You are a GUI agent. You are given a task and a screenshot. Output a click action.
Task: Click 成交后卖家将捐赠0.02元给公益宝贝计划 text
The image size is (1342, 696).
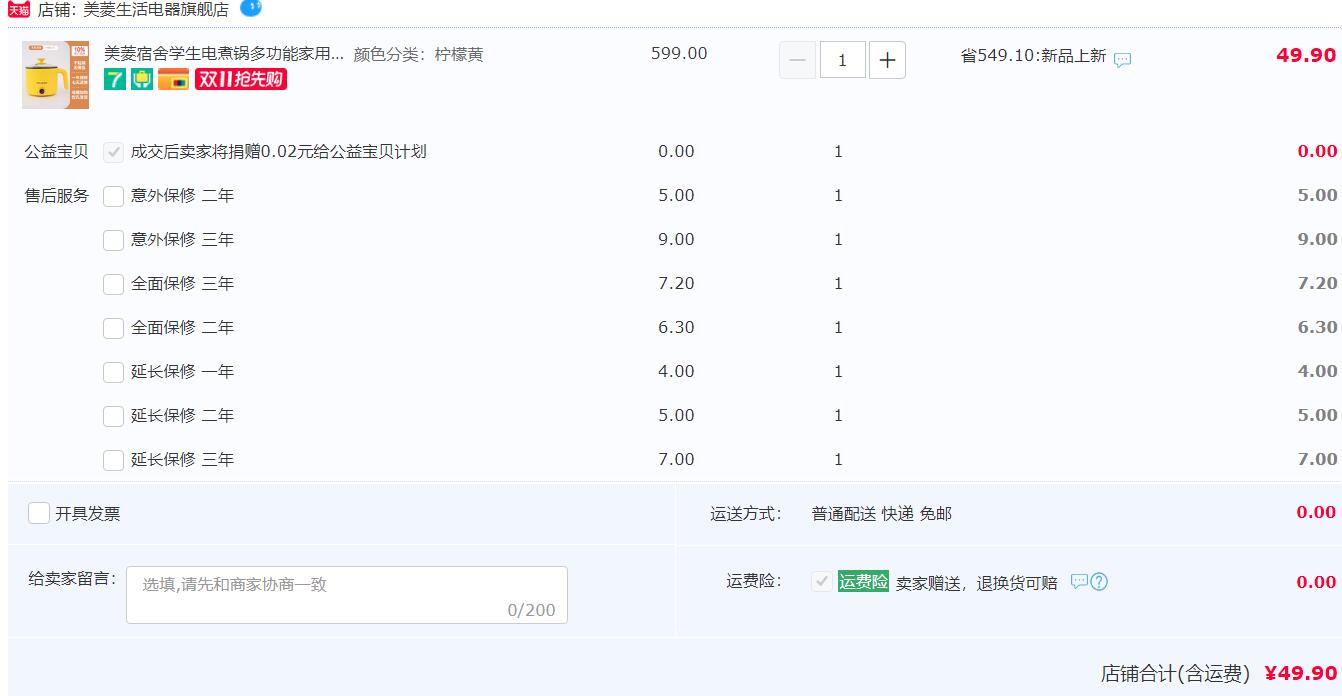pos(279,152)
